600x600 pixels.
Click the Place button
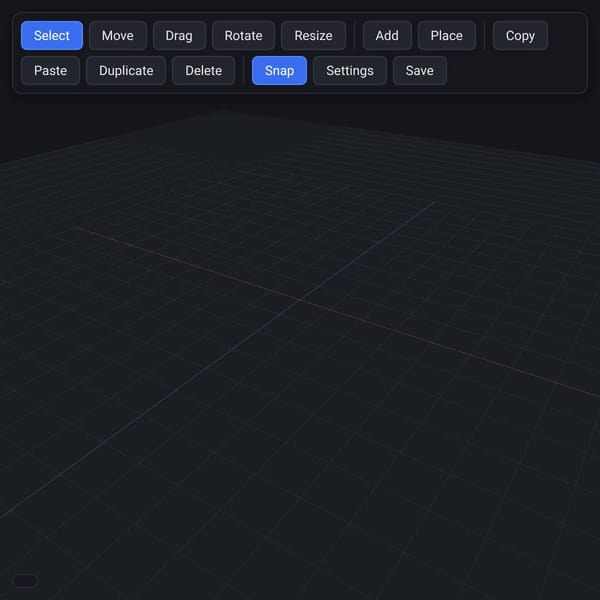click(x=447, y=36)
